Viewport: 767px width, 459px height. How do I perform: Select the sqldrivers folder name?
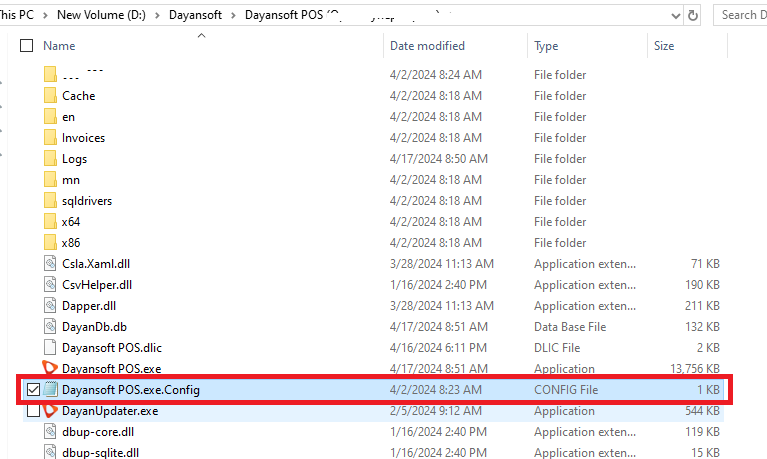coord(87,201)
